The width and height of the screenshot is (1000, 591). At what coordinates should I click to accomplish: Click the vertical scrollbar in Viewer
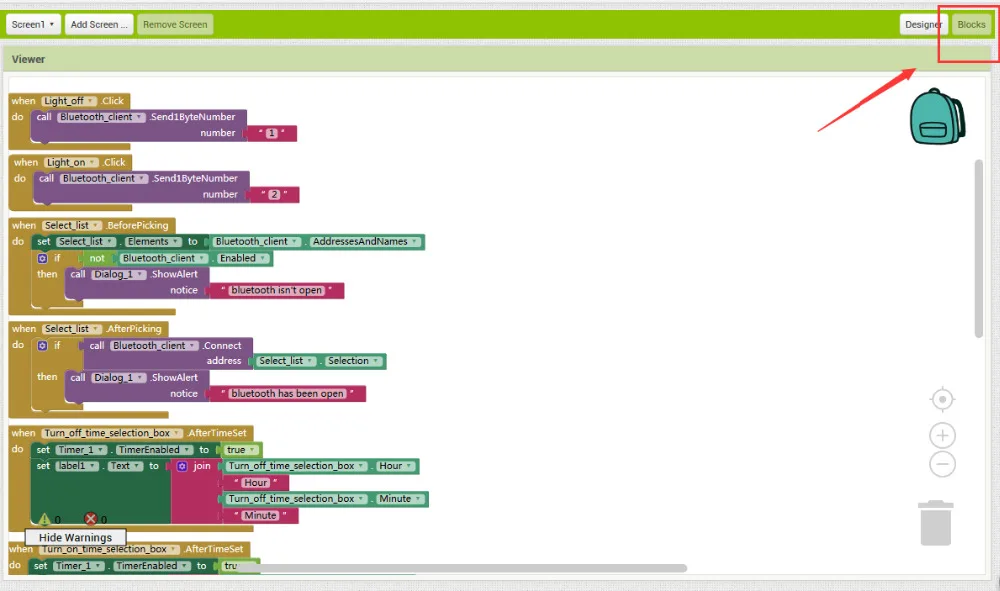click(x=978, y=249)
